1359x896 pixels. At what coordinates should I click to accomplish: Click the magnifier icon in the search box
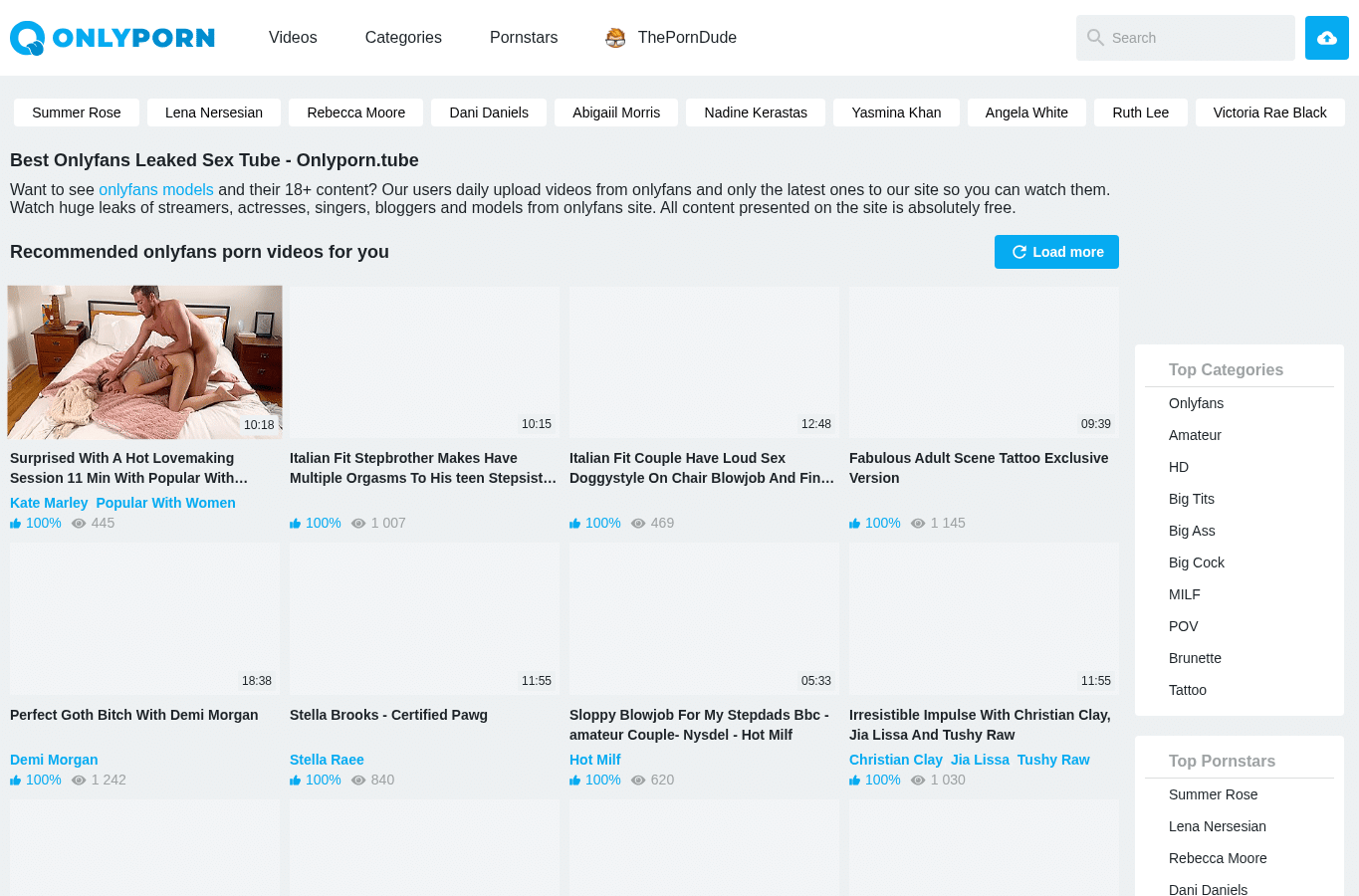[x=1095, y=38]
